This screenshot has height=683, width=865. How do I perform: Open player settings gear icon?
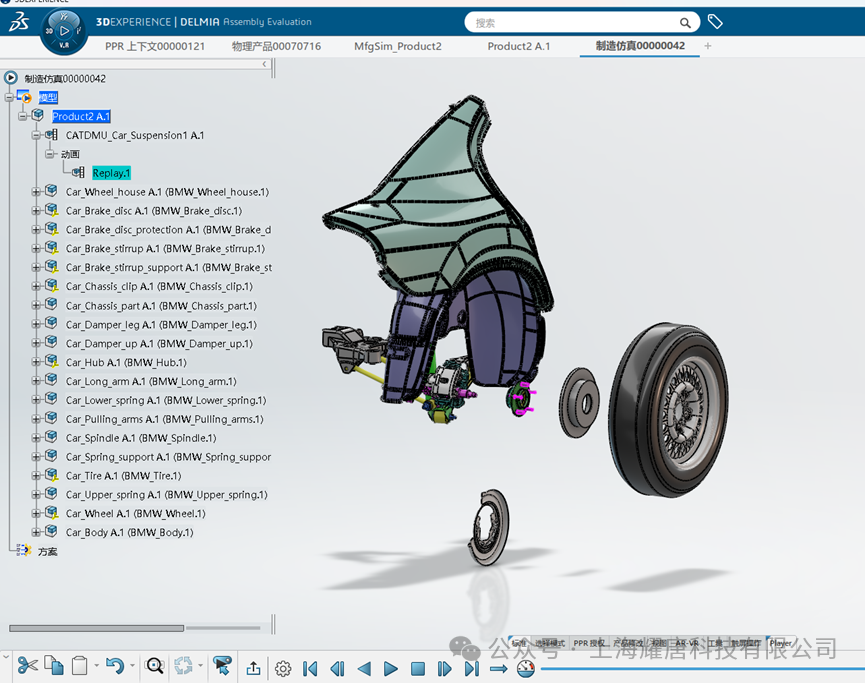pyautogui.click(x=283, y=669)
